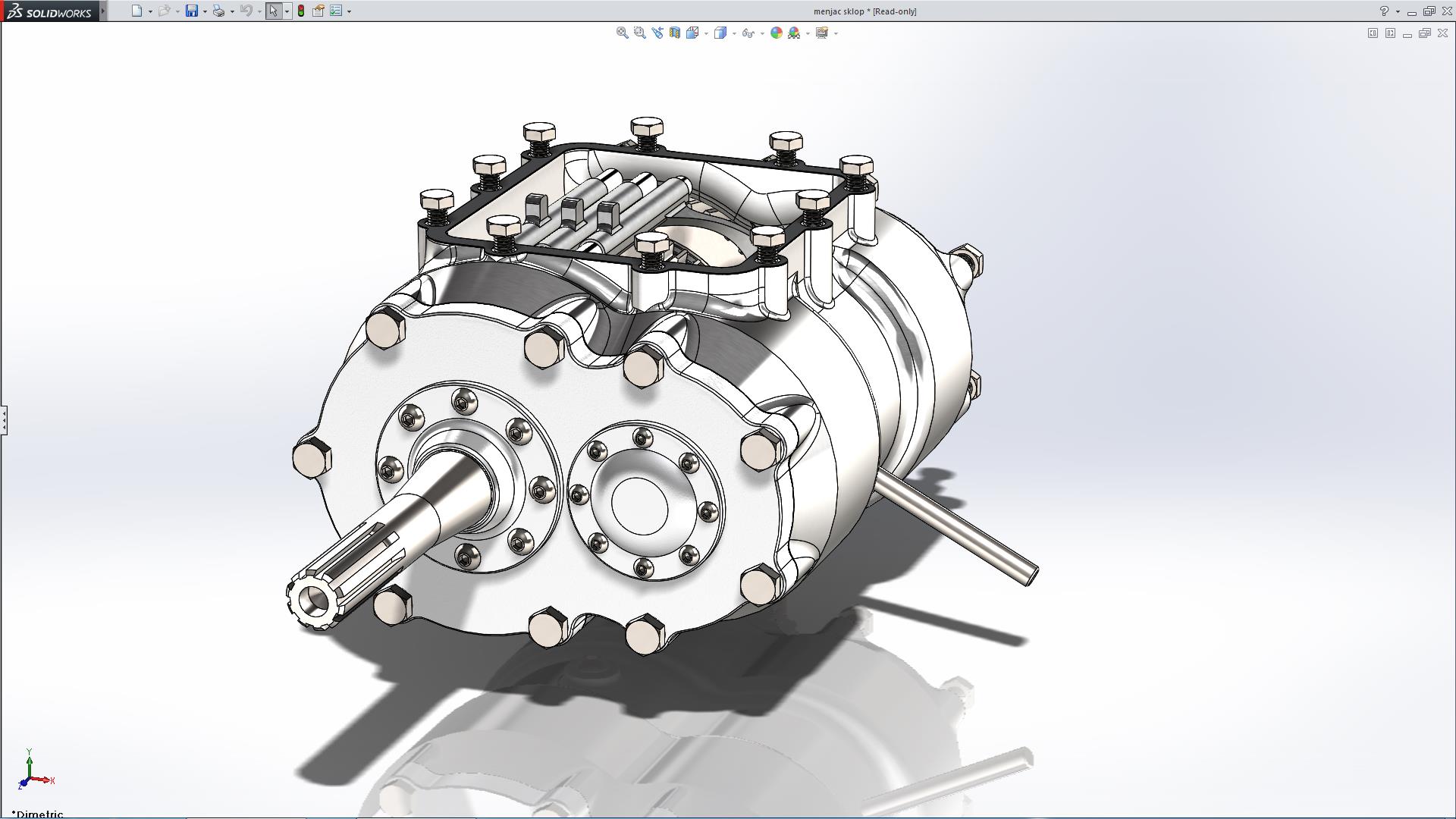The width and height of the screenshot is (1456, 819).
Task: Click the Apply Scene icon
Action: pyautogui.click(x=794, y=33)
